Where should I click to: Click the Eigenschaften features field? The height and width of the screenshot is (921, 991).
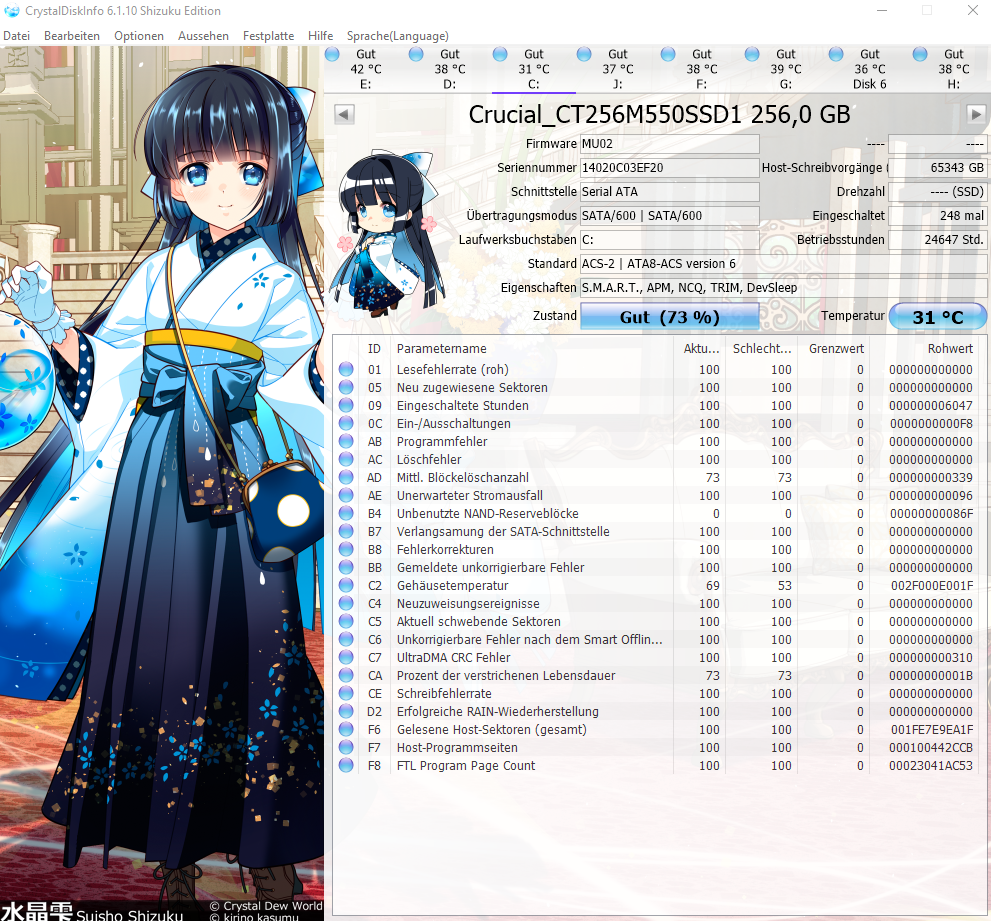pyautogui.click(x=784, y=288)
